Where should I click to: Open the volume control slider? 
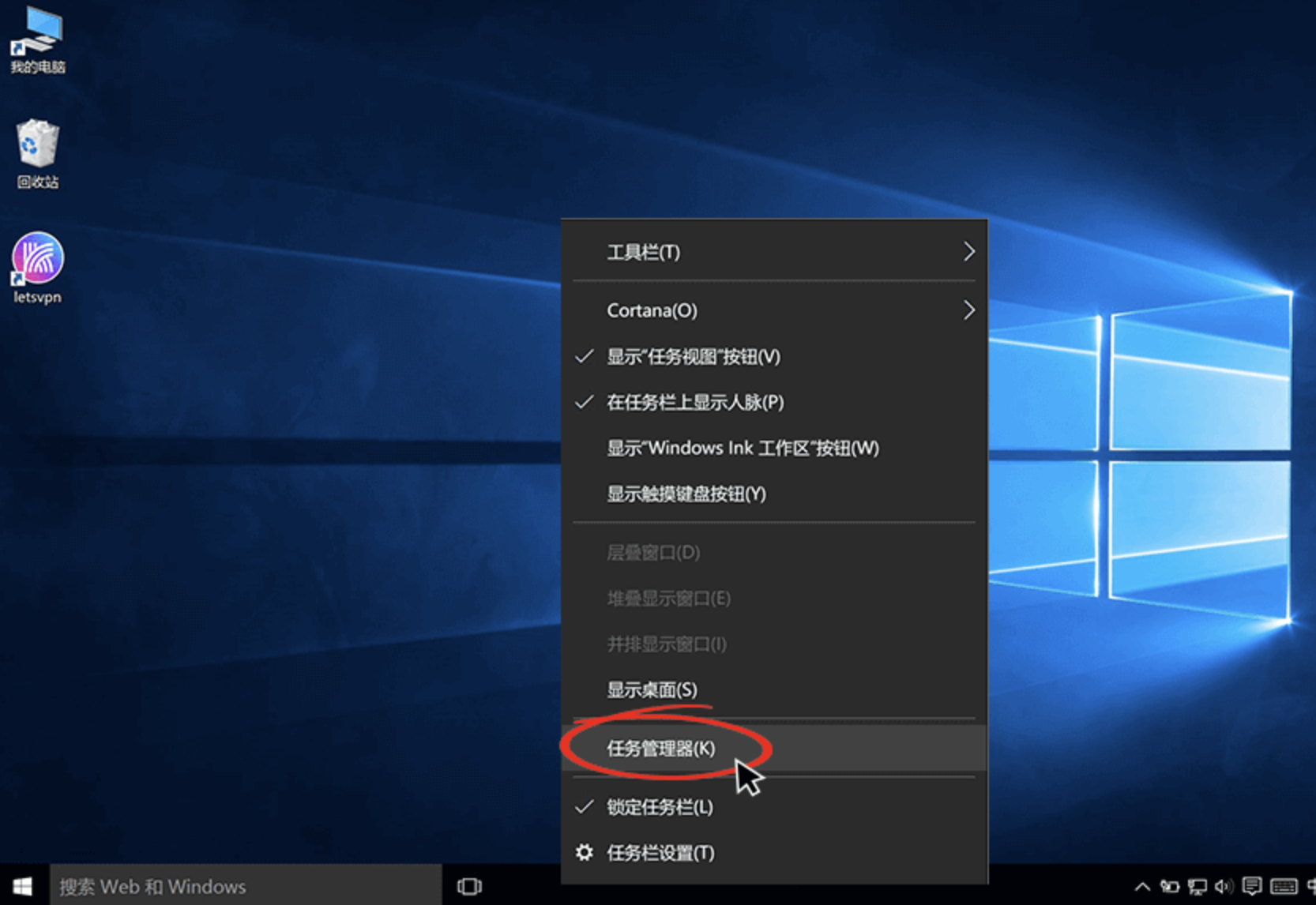1224,886
